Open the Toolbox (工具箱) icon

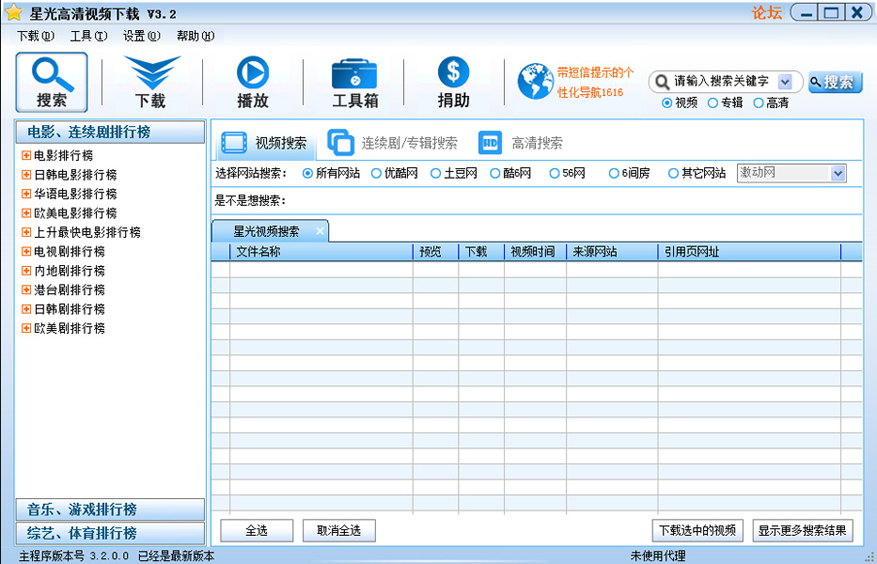pos(355,82)
